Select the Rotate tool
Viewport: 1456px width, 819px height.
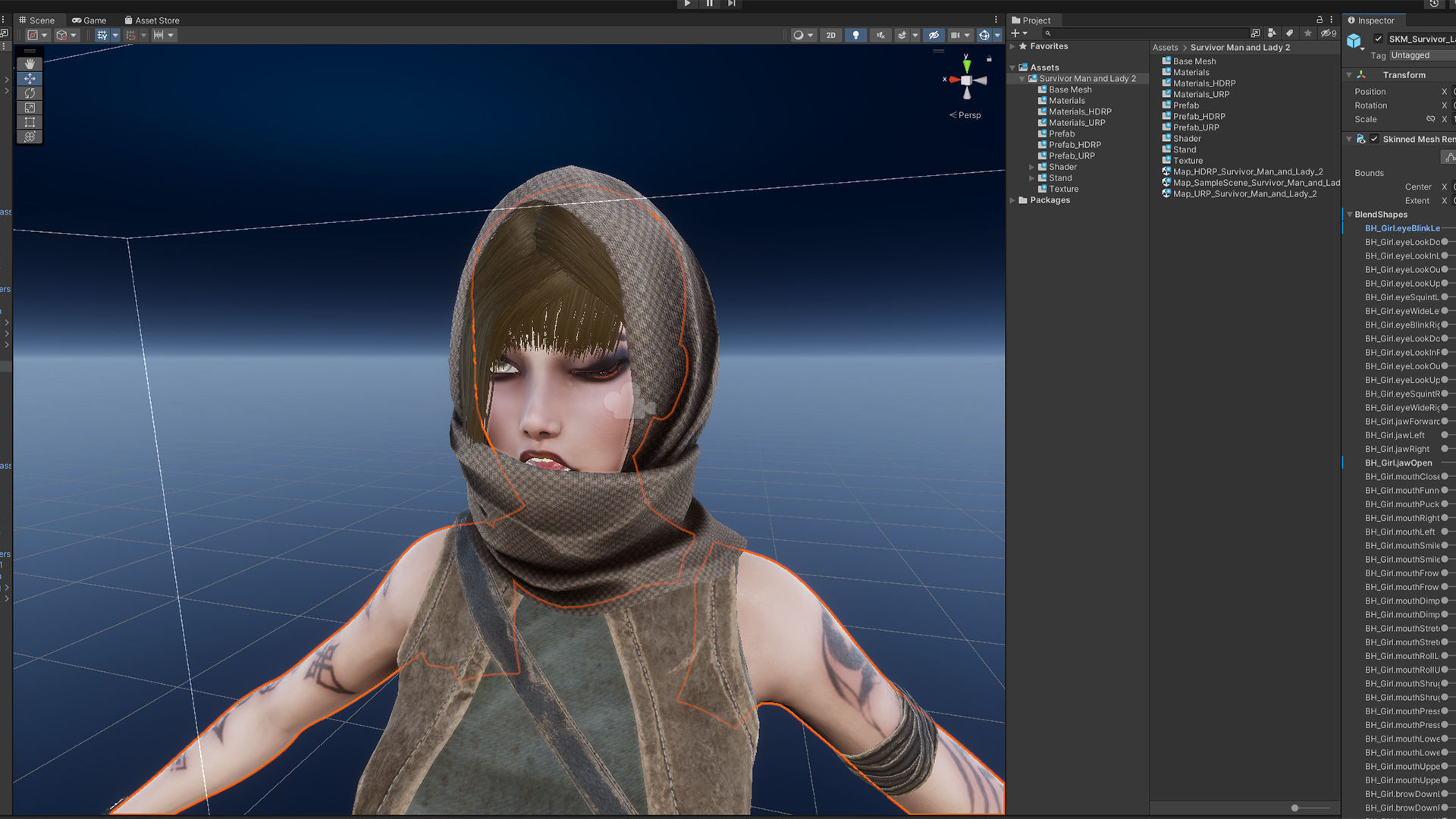tap(30, 93)
